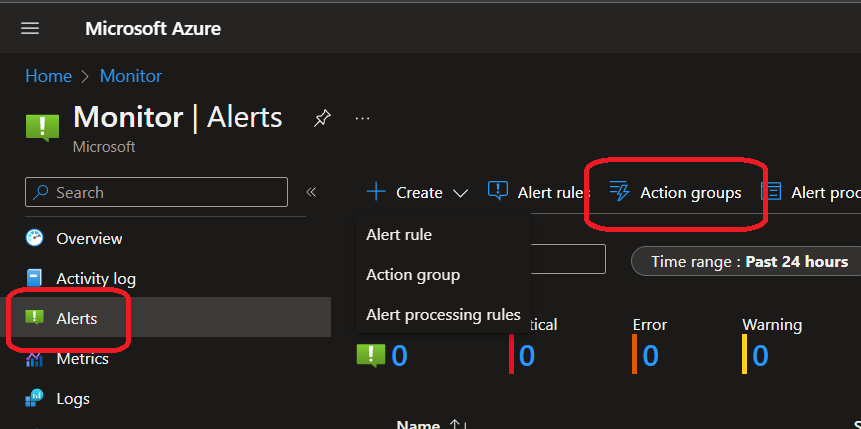Click the Logs icon in sidebar
This screenshot has width=861, height=429.
pos(35,398)
